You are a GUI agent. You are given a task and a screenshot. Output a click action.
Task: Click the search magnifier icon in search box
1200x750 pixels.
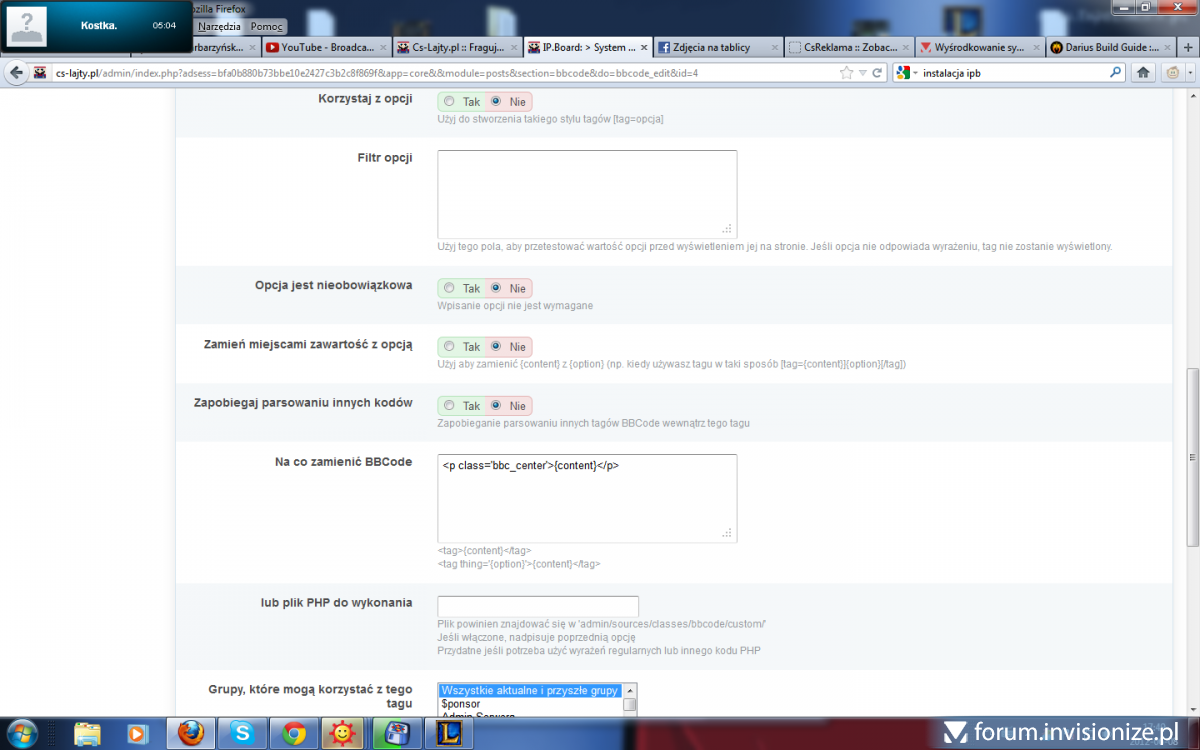coord(1116,73)
